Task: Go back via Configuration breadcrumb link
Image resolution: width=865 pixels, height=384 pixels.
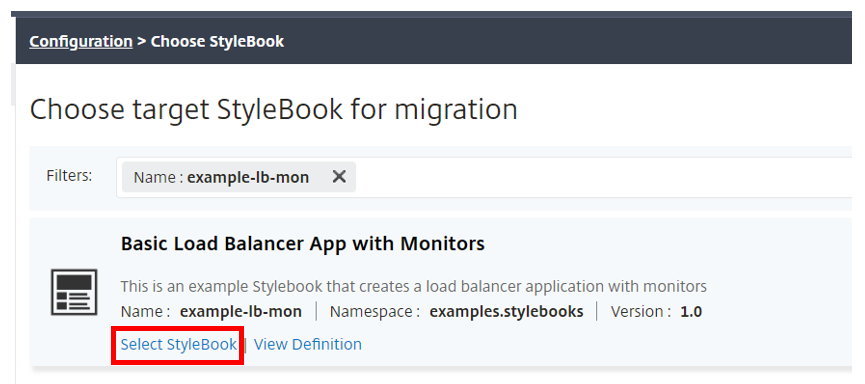Action: pos(81,41)
